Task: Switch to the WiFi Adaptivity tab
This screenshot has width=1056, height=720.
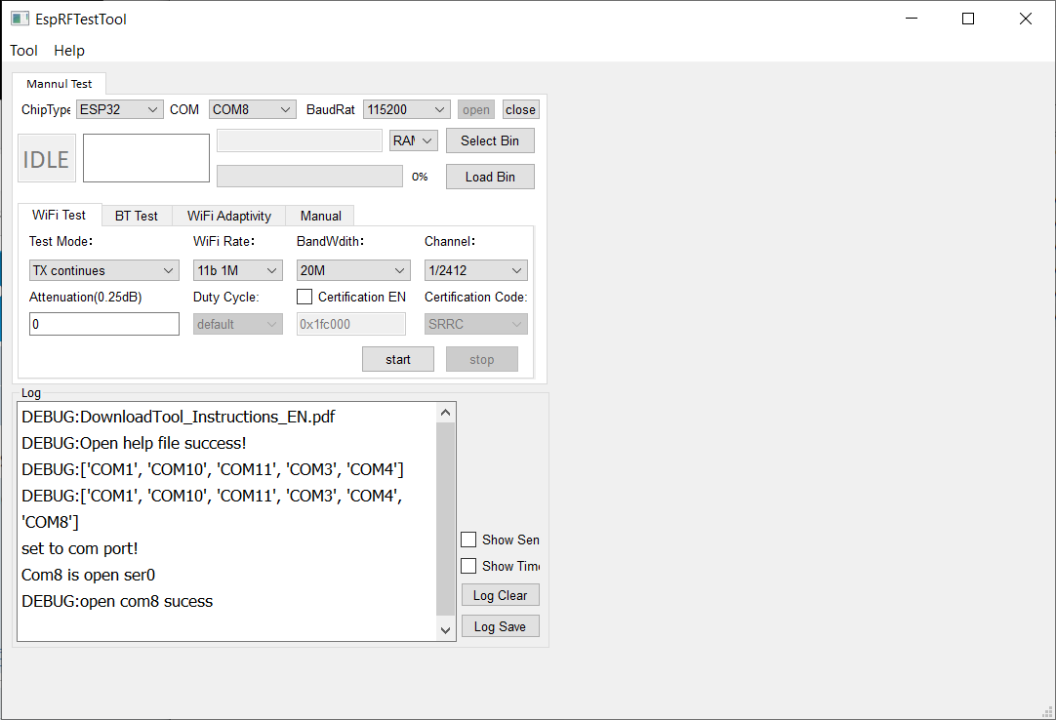Action: pos(229,216)
